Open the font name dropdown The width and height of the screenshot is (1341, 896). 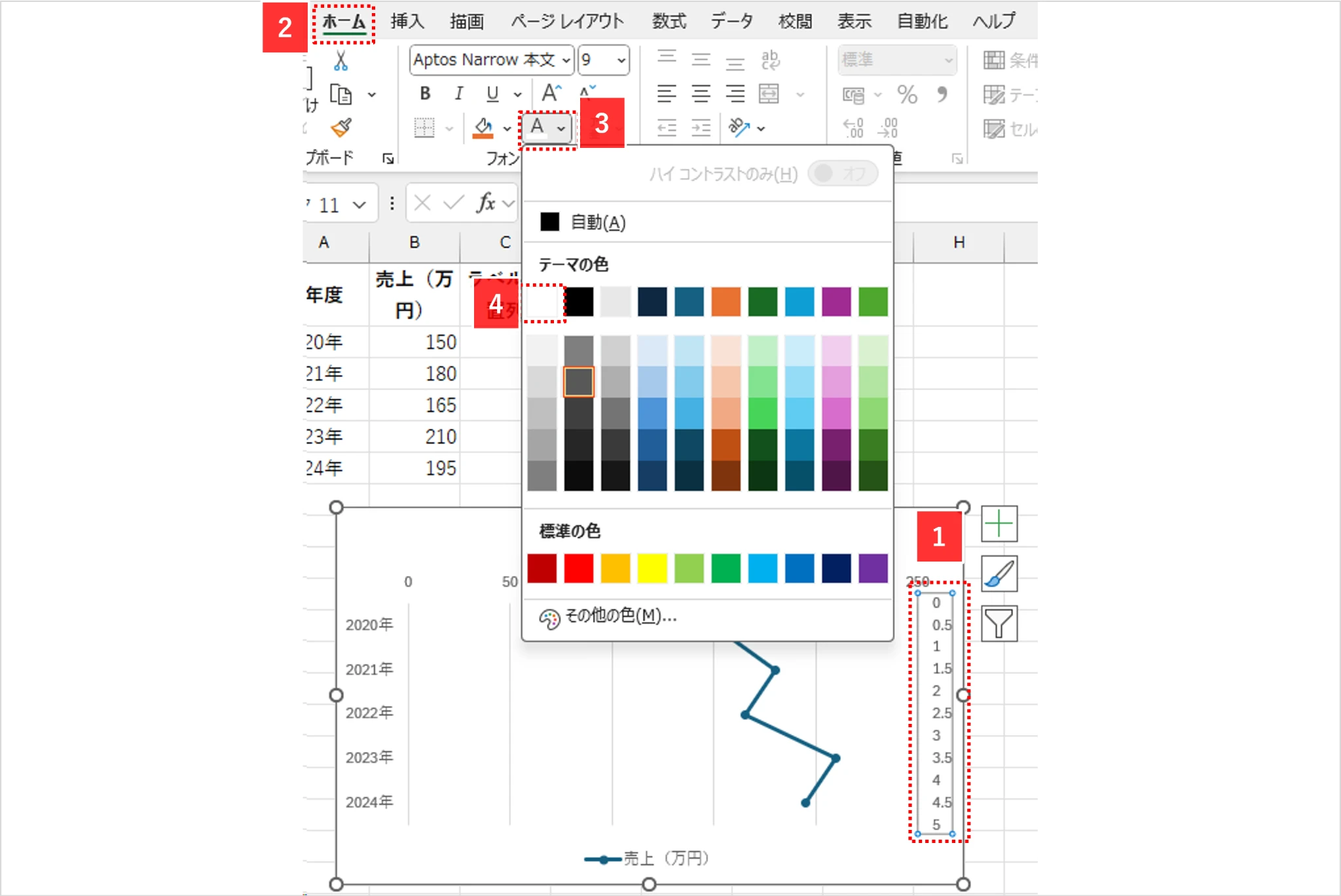coord(564,60)
